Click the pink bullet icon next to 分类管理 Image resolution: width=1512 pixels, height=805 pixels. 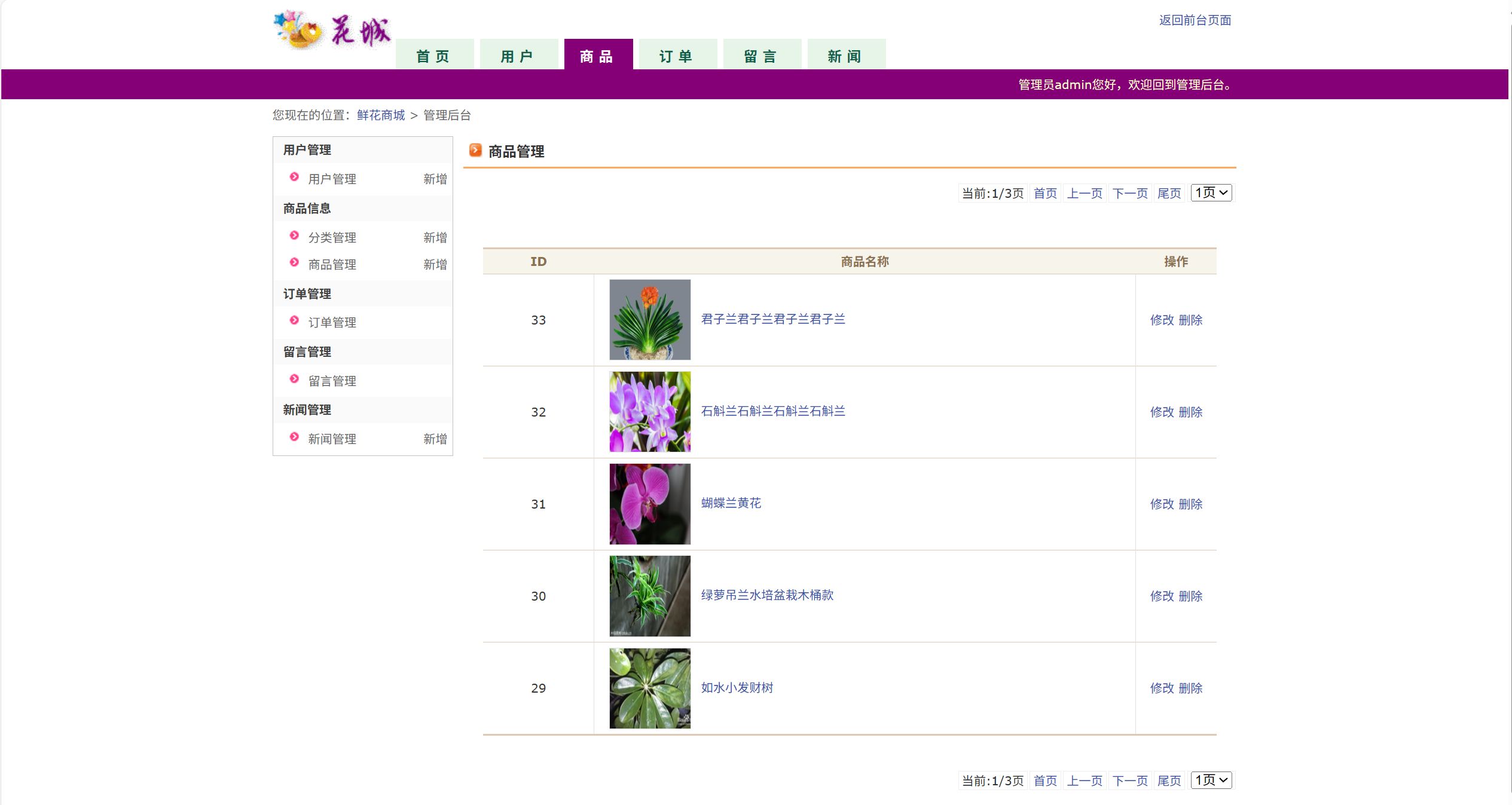tap(294, 236)
